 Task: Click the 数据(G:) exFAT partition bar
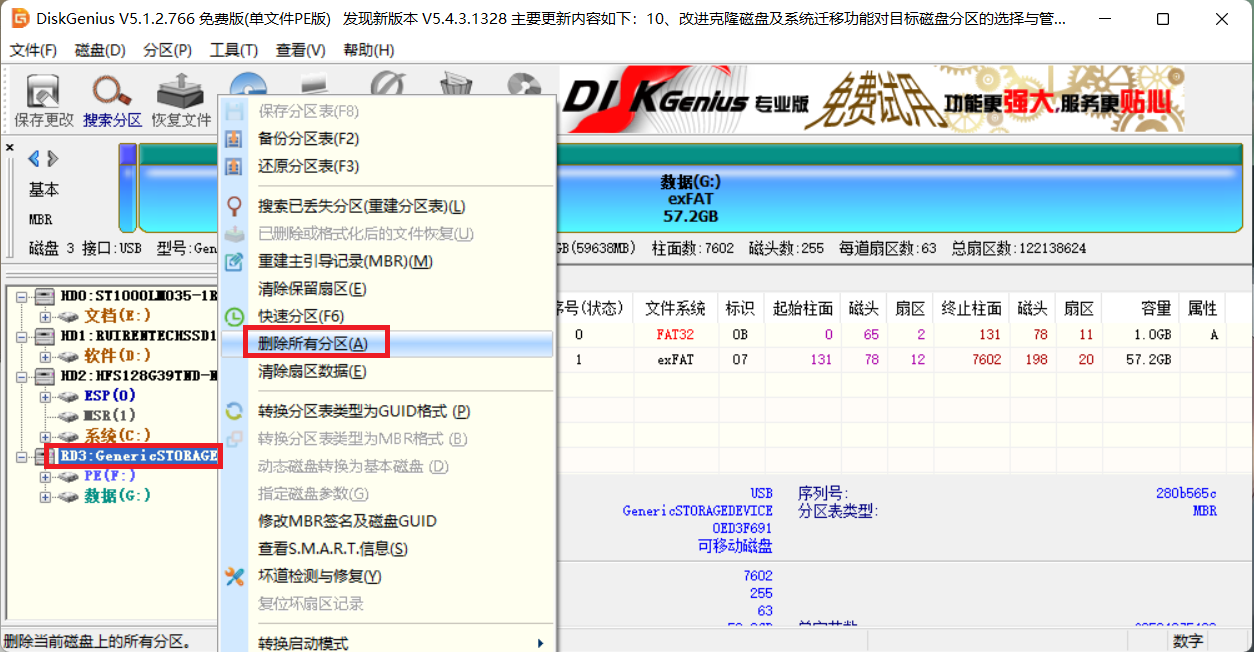click(690, 198)
